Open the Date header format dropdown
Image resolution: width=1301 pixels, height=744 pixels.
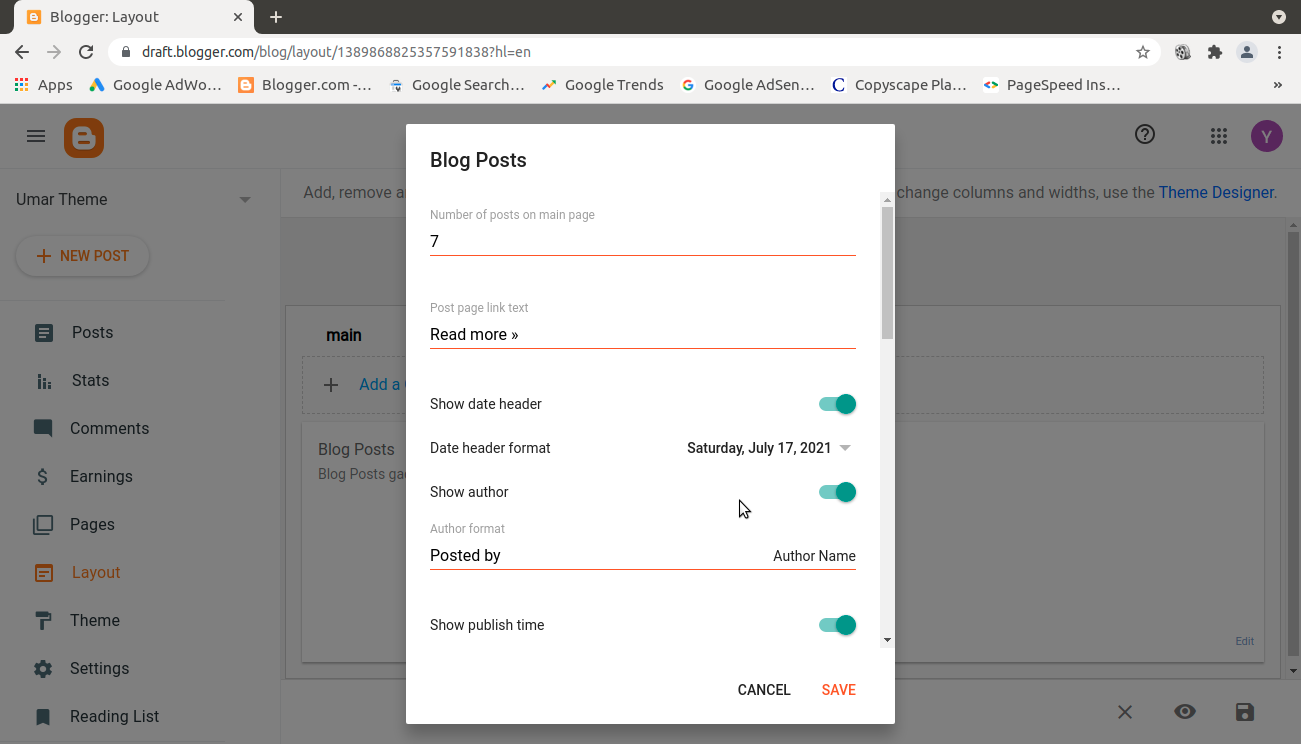click(845, 448)
